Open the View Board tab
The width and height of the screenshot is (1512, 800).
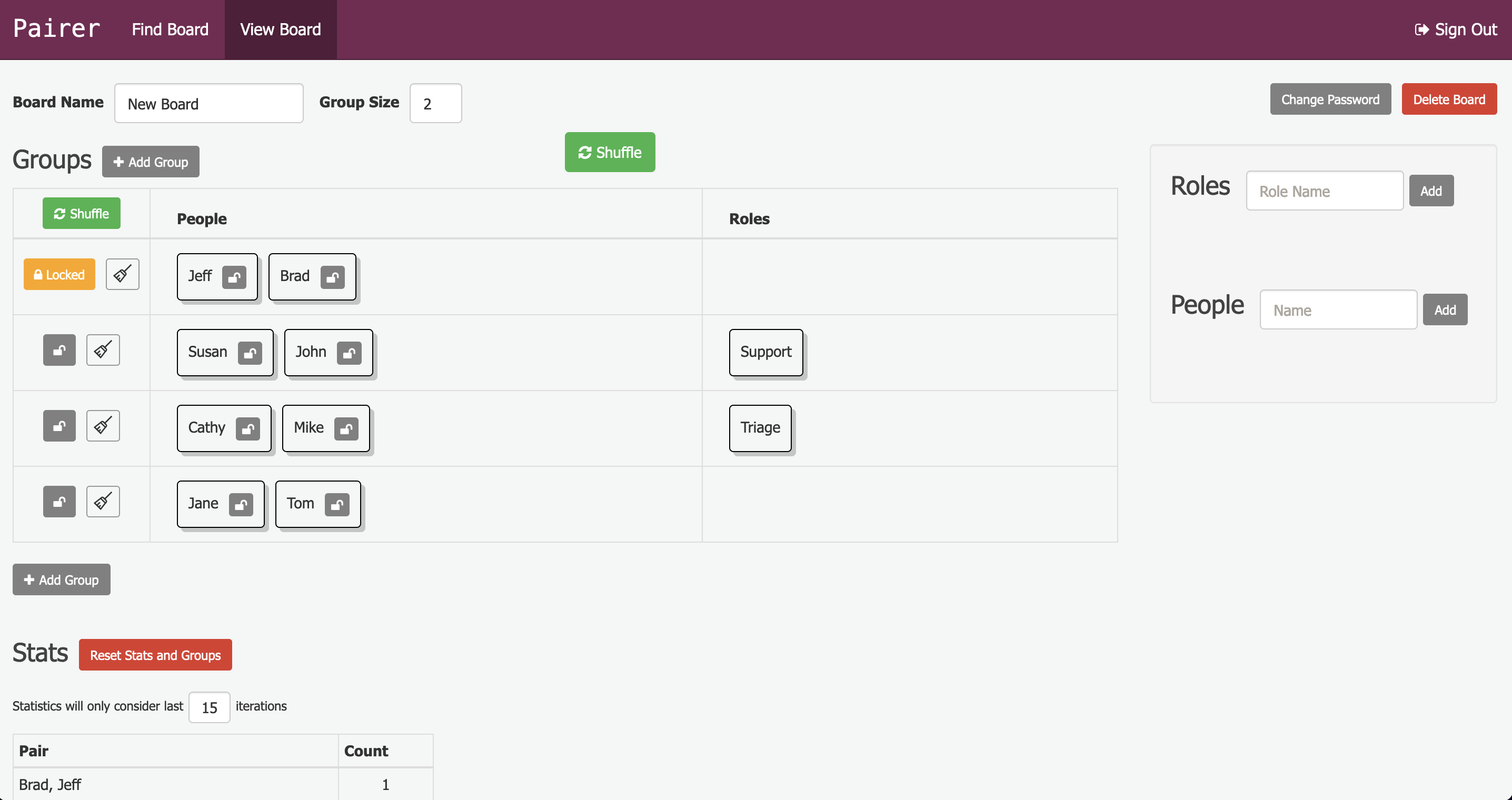[281, 29]
